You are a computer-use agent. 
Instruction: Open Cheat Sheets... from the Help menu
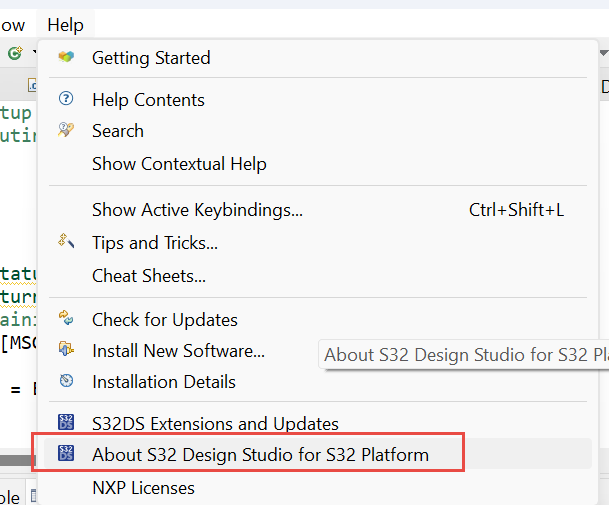(x=318, y=276)
